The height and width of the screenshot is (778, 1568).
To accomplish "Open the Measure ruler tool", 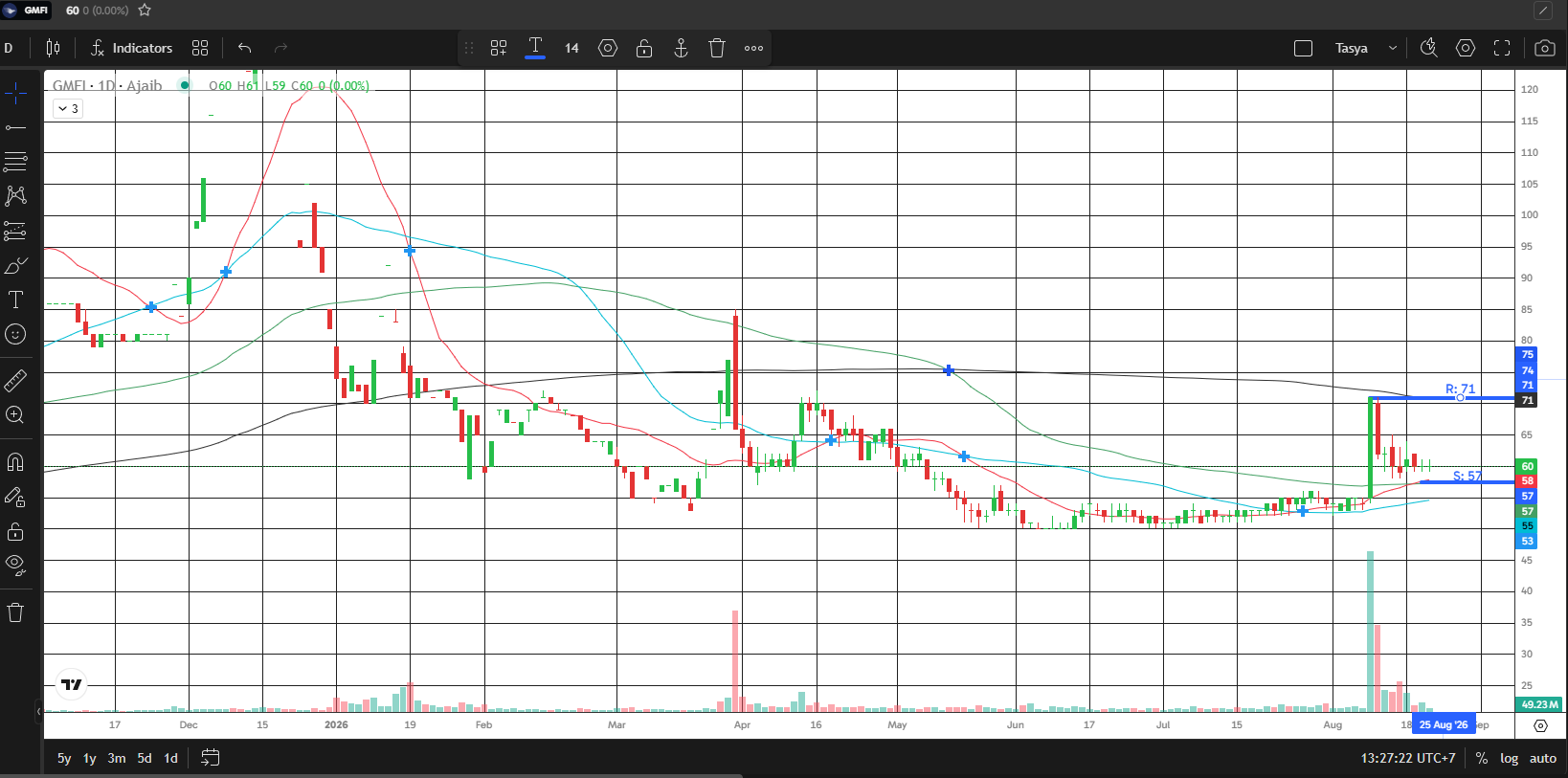I will coord(15,381).
